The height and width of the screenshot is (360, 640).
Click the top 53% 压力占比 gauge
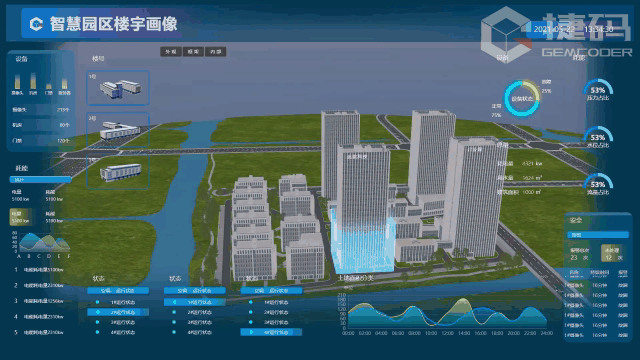coord(598,90)
